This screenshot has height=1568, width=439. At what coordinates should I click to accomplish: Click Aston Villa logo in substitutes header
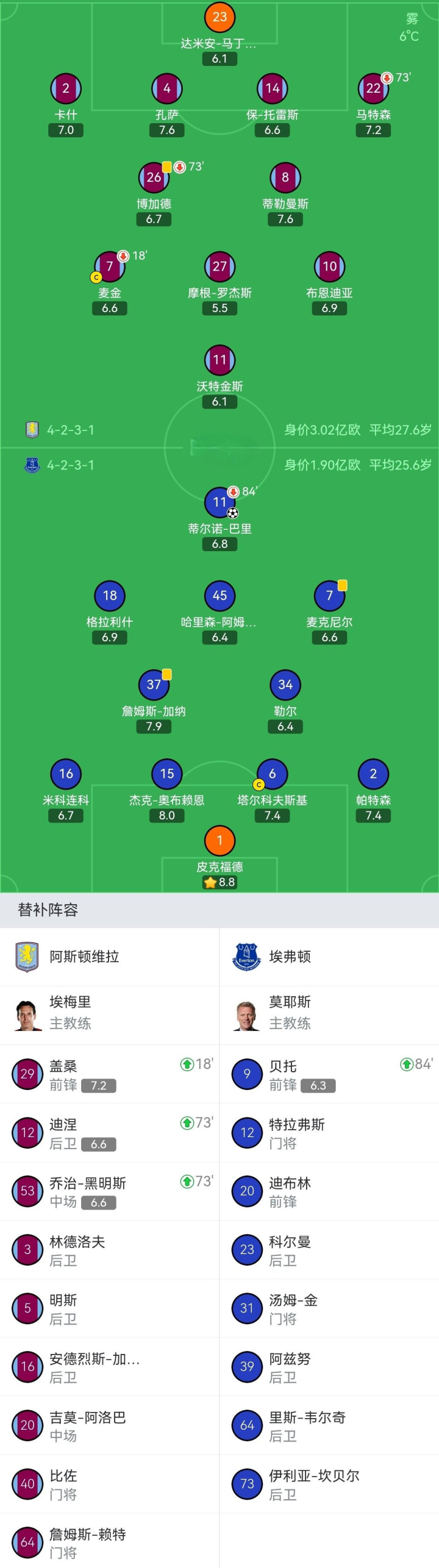coord(27,957)
